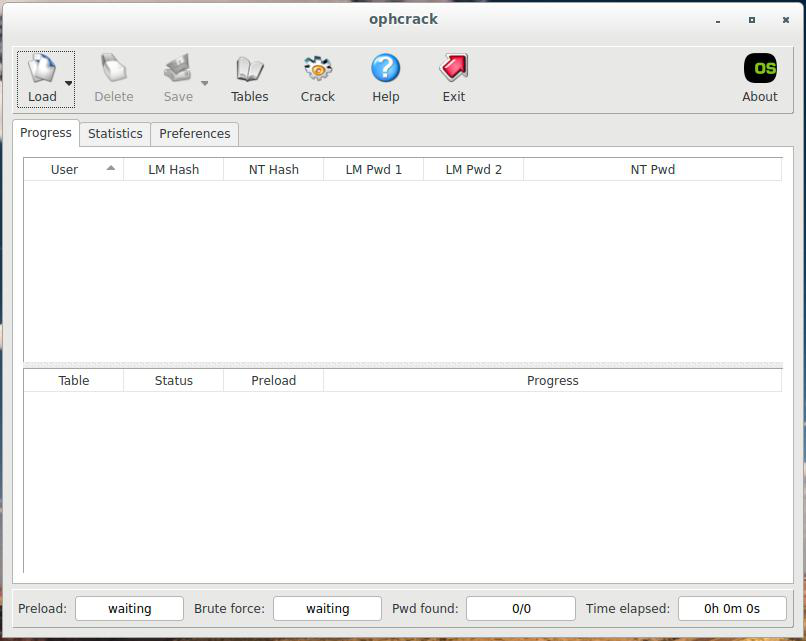Click the Preload column header

click(x=273, y=381)
